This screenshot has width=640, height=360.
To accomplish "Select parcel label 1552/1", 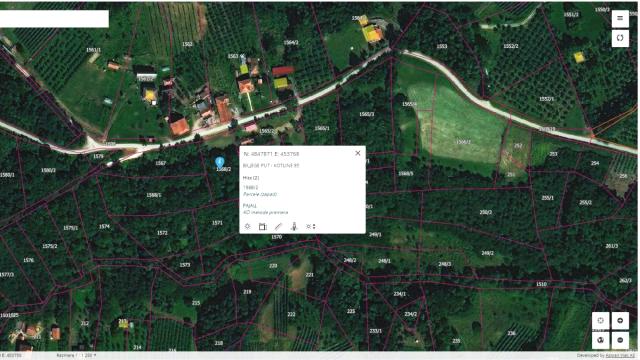I will tap(547, 99).
